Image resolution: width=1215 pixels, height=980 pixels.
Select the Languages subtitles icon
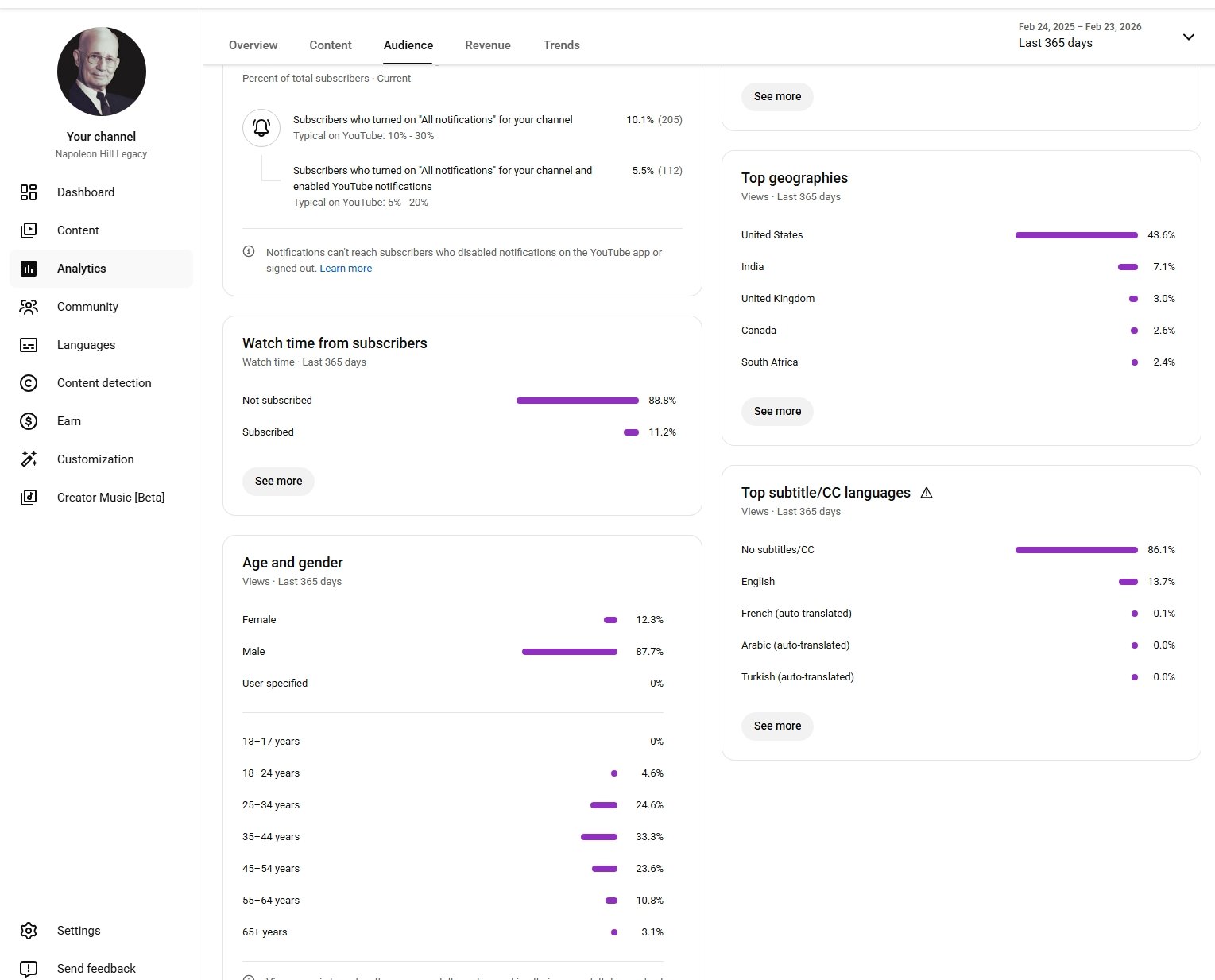click(x=29, y=345)
